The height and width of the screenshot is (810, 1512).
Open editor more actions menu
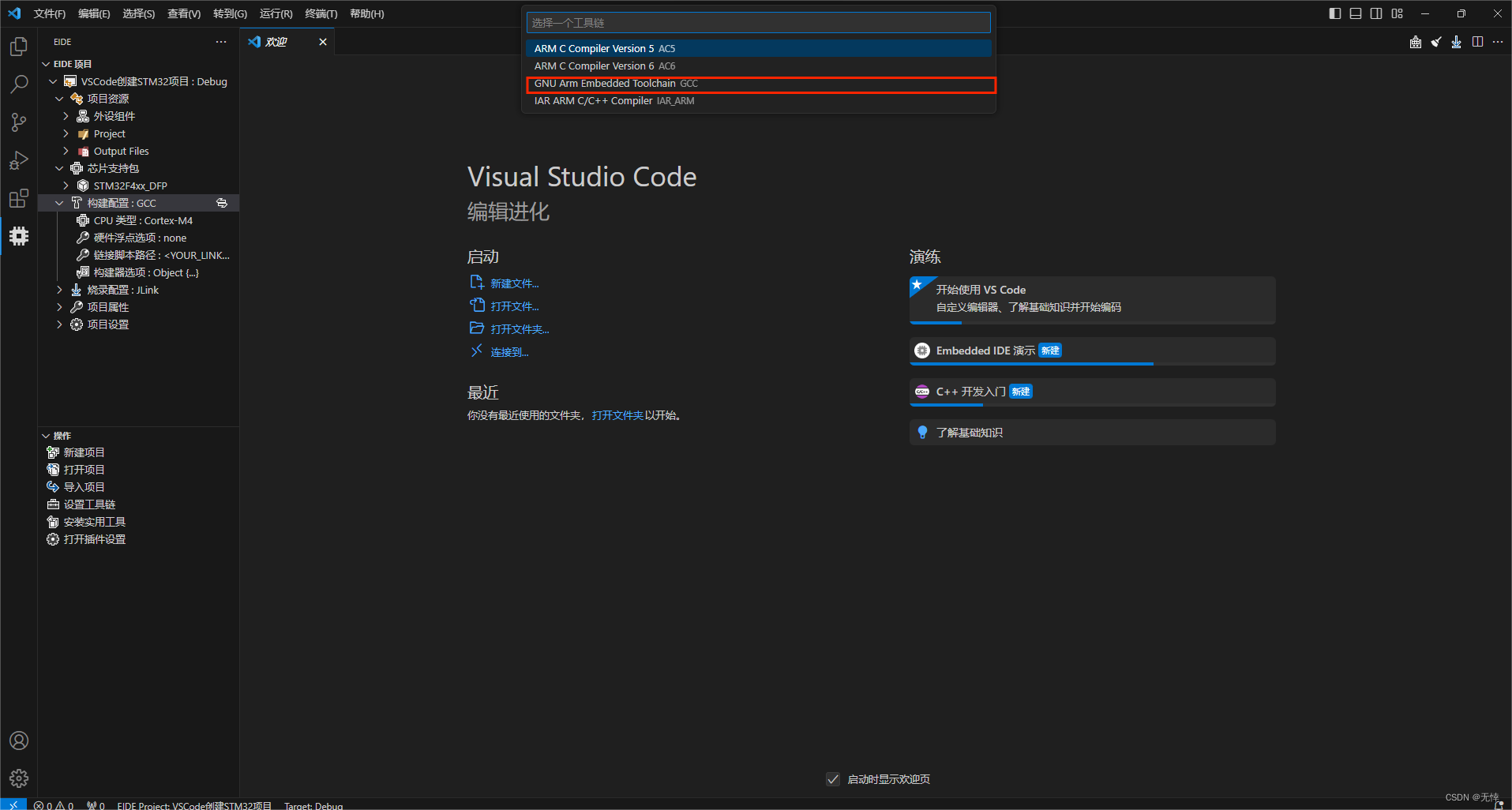tap(1498, 42)
